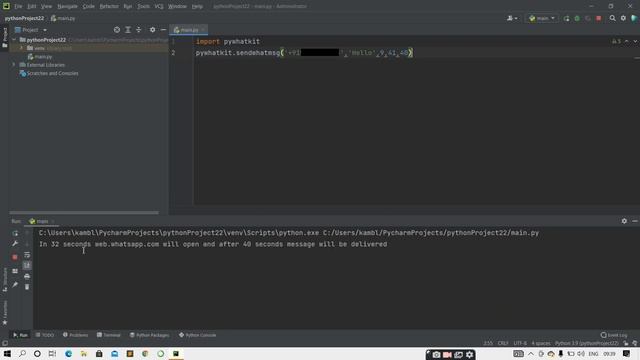Go to previous highlighted error arrow

click(627, 41)
